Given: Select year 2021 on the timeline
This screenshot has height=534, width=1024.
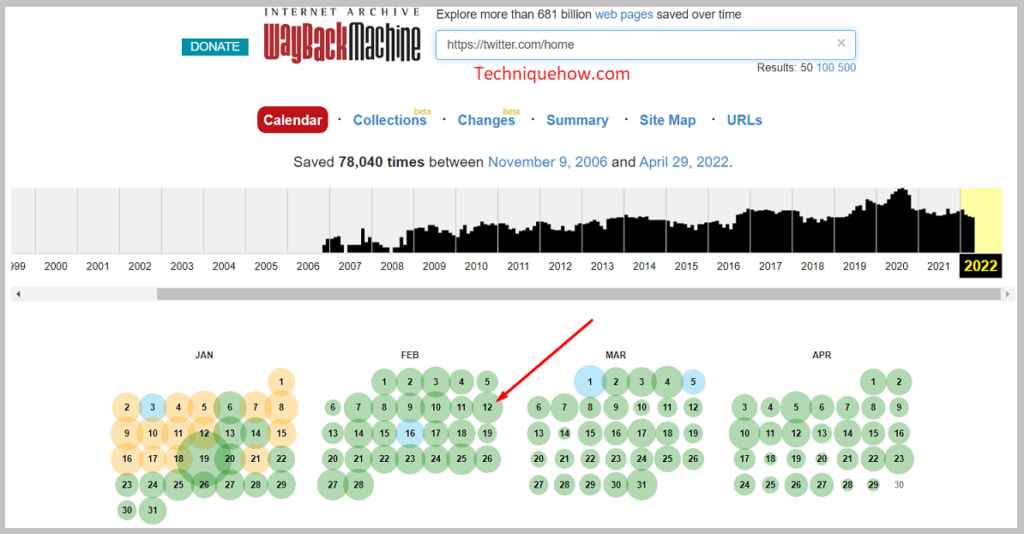Looking at the screenshot, I should click(x=938, y=266).
